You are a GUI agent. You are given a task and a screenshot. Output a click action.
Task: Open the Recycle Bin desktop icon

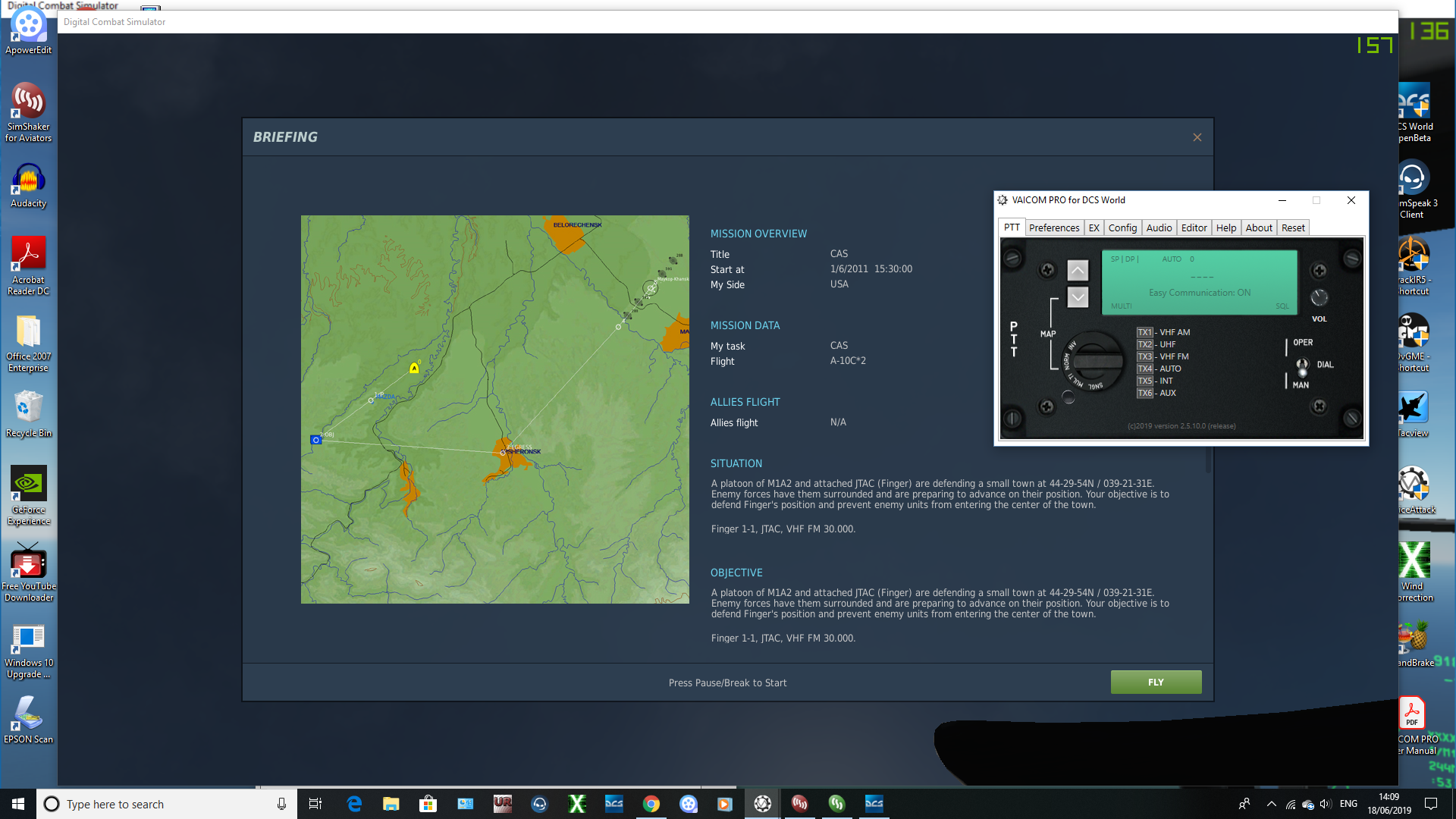(x=29, y=414)
